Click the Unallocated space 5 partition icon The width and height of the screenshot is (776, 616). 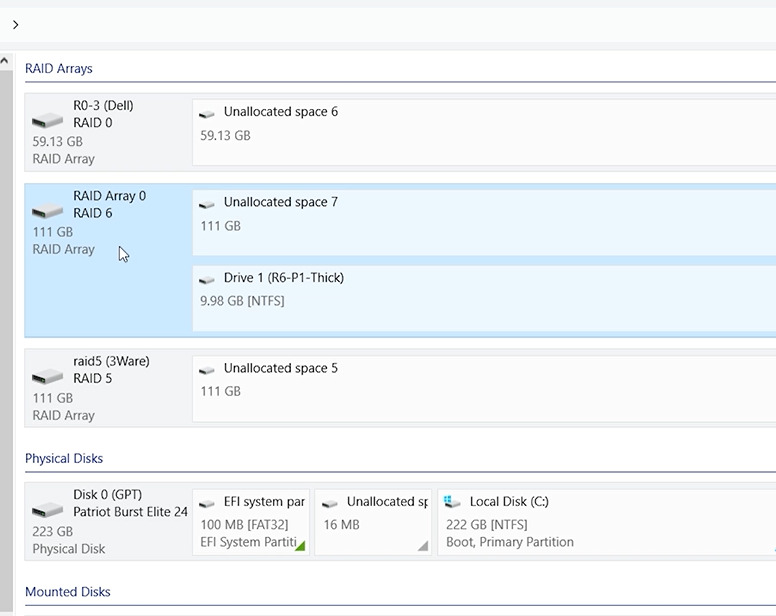click(x=207, y=370)
